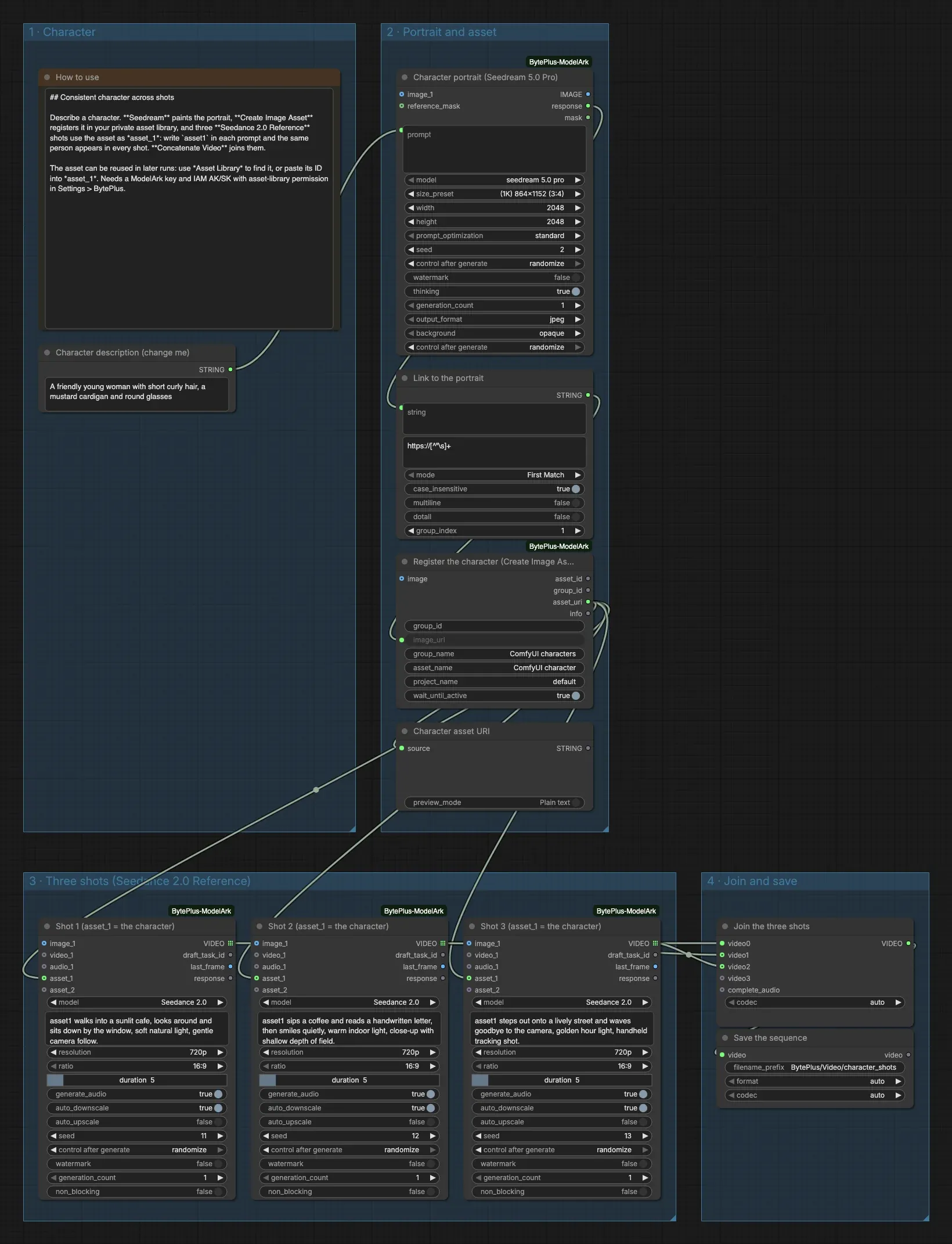Click BytePlus-ModelArk badge above Shot 2
Viewport: 952px width, 1244px height.
tap(414, 911)
